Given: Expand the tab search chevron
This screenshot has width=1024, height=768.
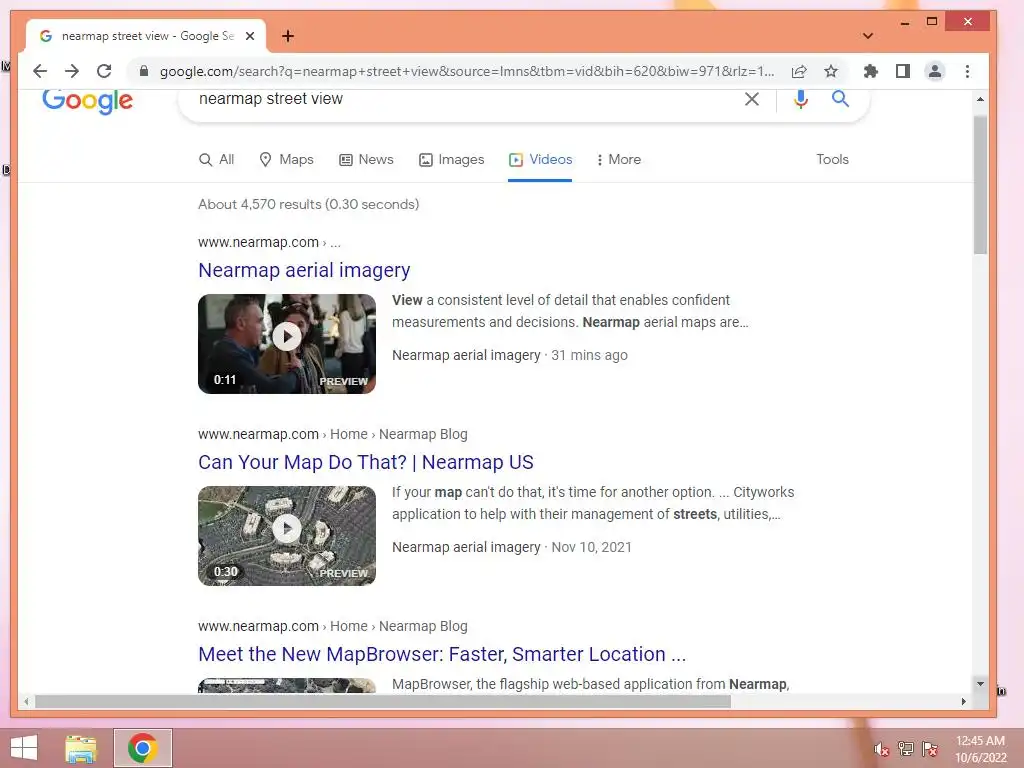Looking at the screenshot, I should tap(867, 36).
